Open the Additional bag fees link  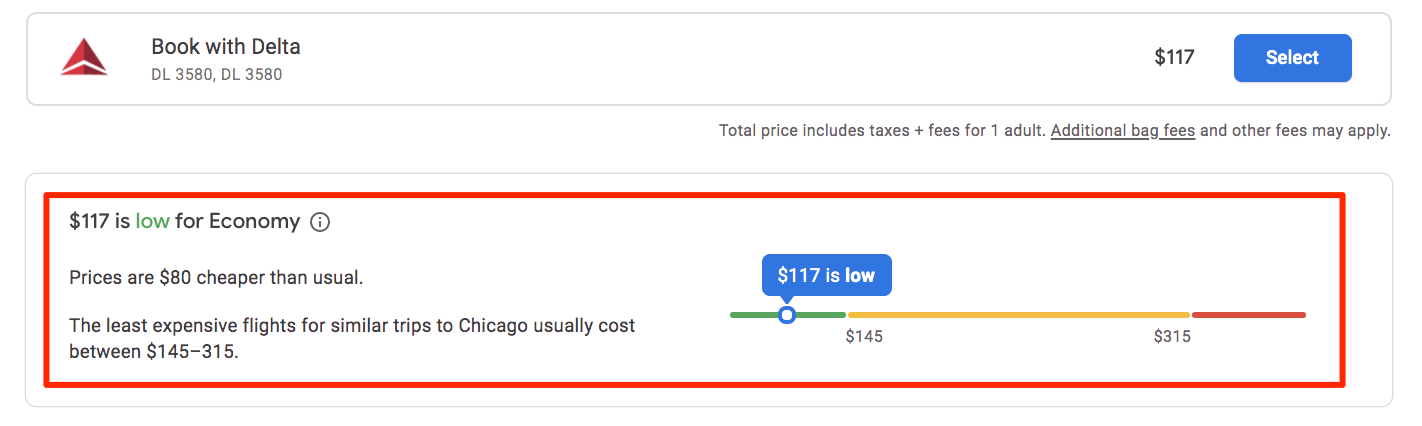click(x=1123, y=131)
